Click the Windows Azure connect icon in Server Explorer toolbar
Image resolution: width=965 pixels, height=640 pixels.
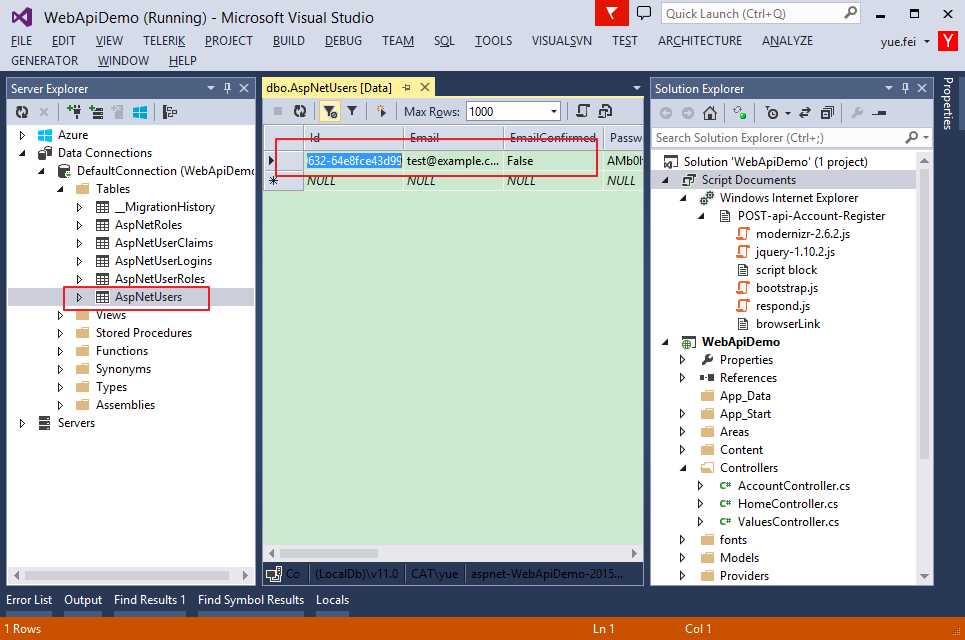pos(140,112)
